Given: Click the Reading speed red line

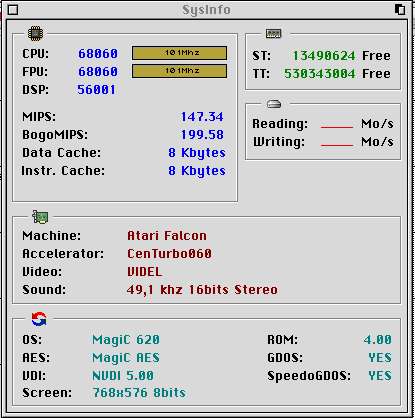Looking at the screenshot, I should (x=336, y=127).
